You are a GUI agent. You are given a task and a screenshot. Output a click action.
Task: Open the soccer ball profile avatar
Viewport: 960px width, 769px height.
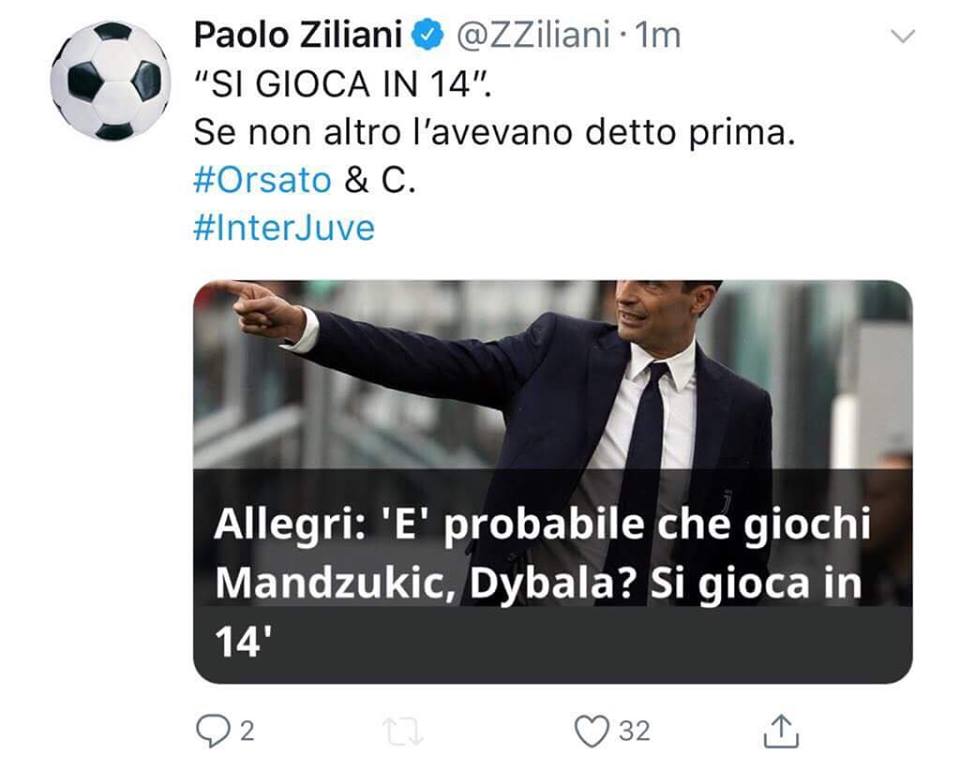click(110, 81)
